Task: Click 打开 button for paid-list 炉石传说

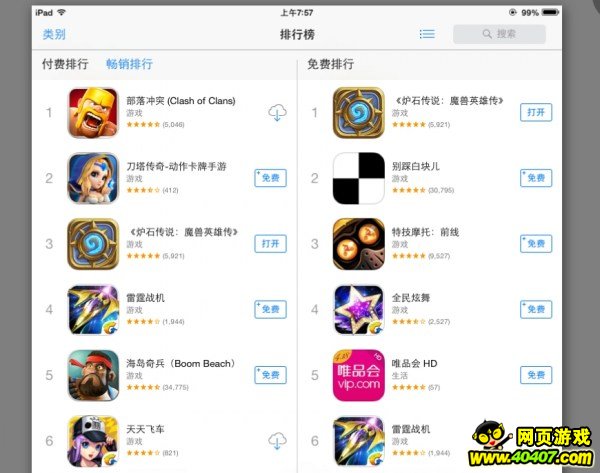Action: click(270, 244)
